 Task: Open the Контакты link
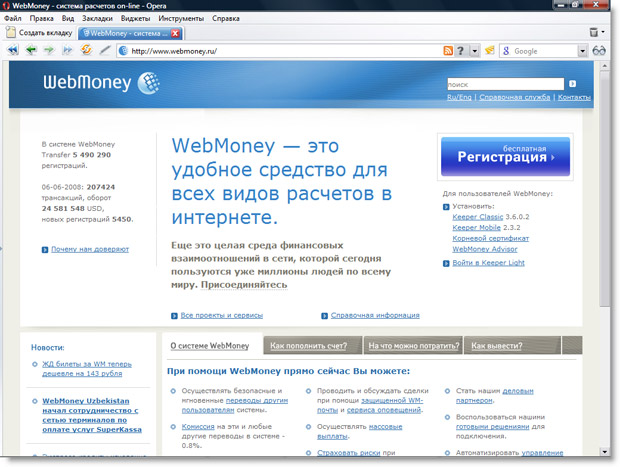coord(574,97)
